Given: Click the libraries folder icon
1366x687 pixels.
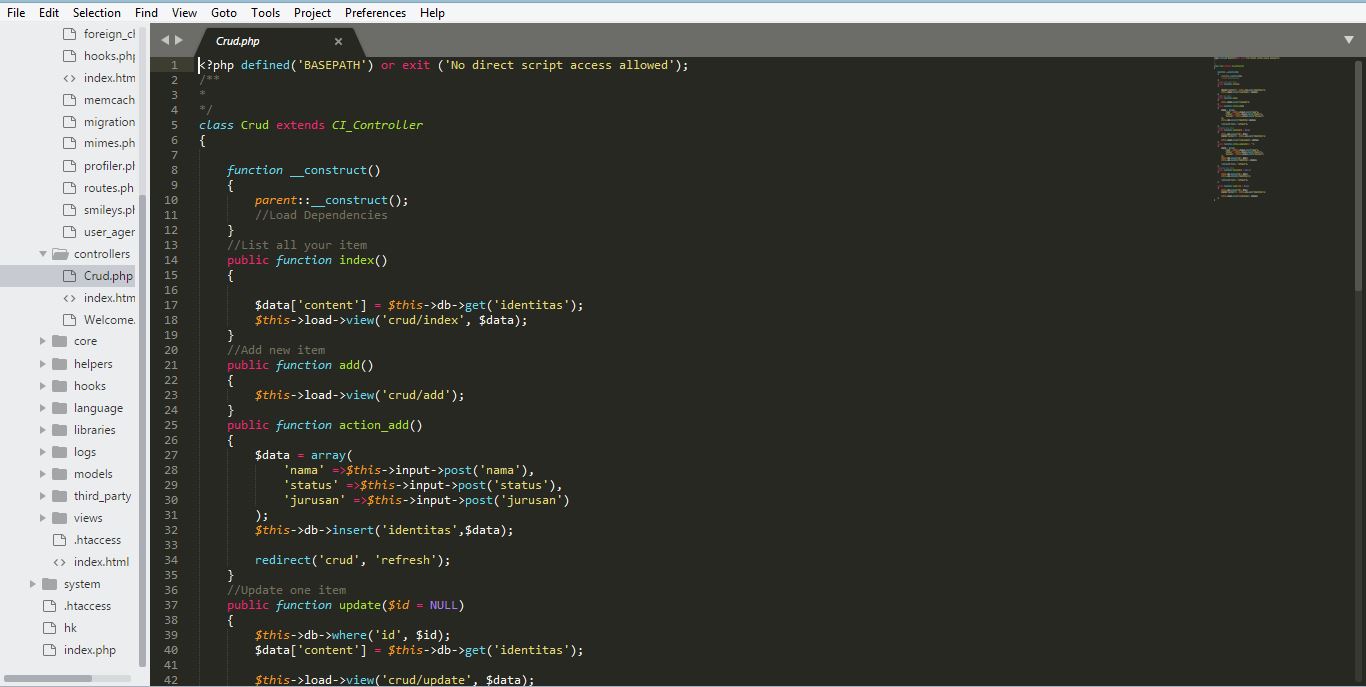Looking at the screenshot, I should [60, 430].
